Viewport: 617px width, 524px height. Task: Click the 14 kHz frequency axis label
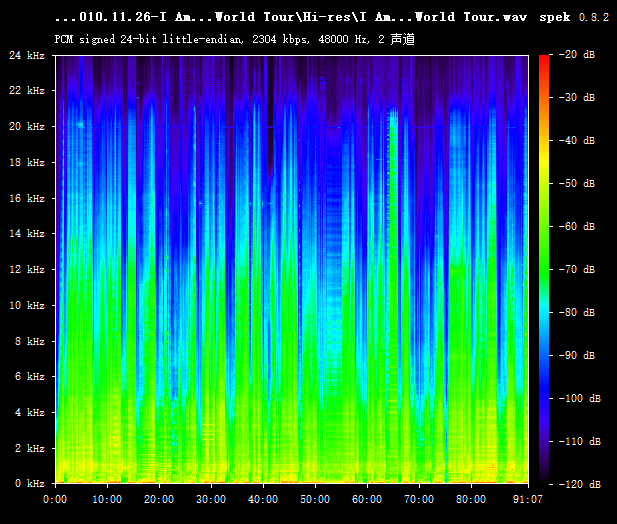27,234
